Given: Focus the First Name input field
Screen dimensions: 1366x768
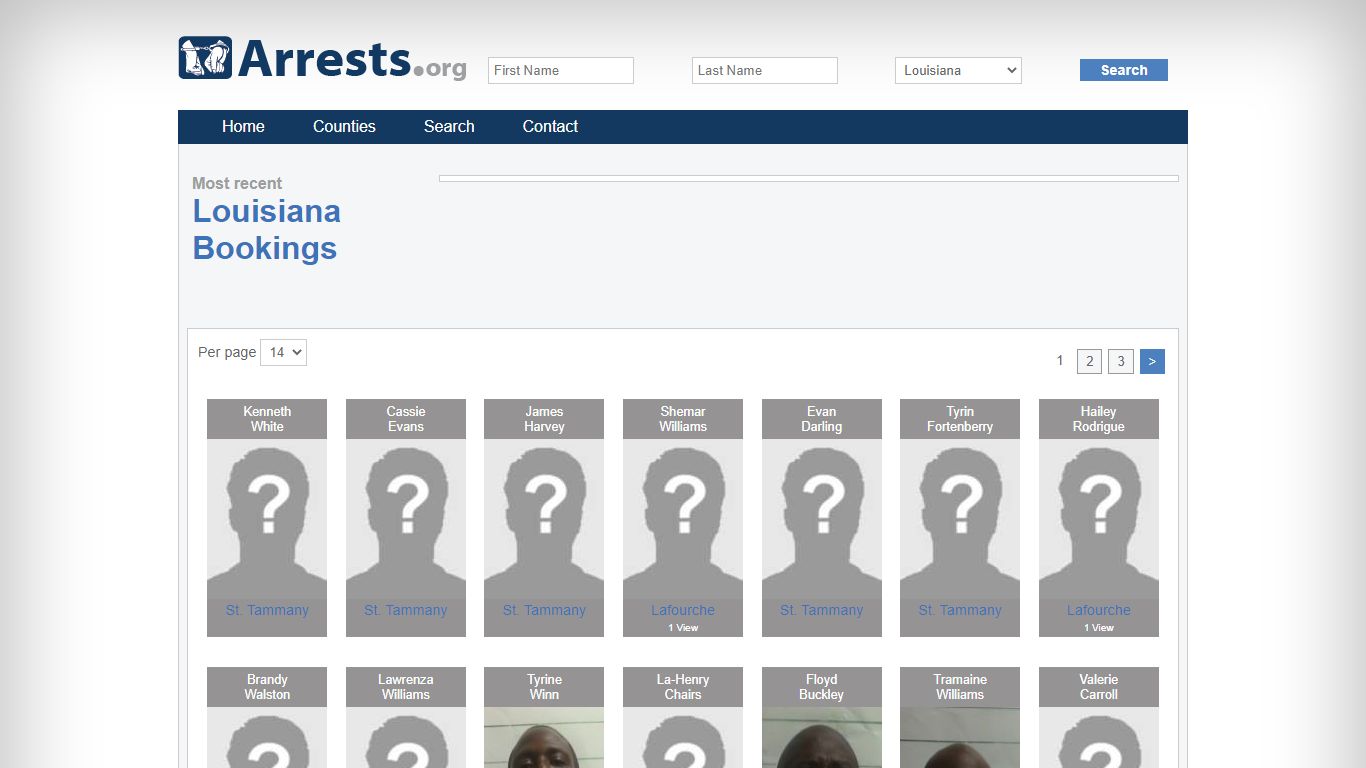Looking at the screenshot, I should (561, 70).
